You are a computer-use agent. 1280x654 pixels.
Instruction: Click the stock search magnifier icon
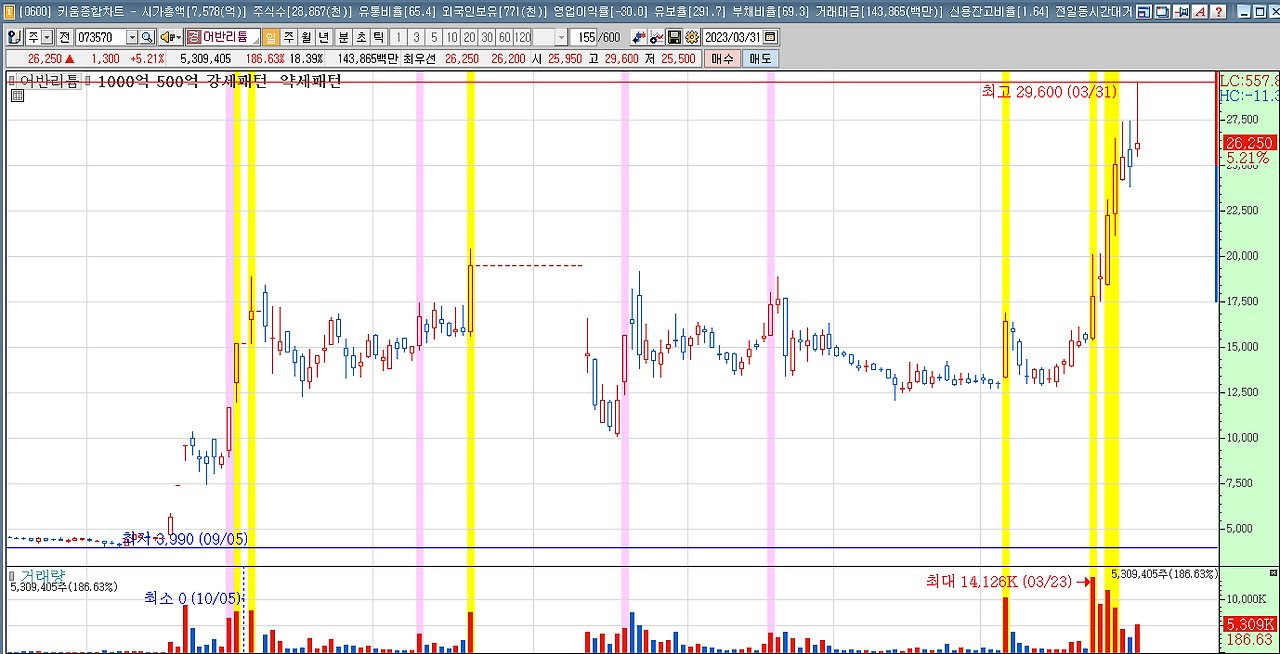click(x=147, y=37)
